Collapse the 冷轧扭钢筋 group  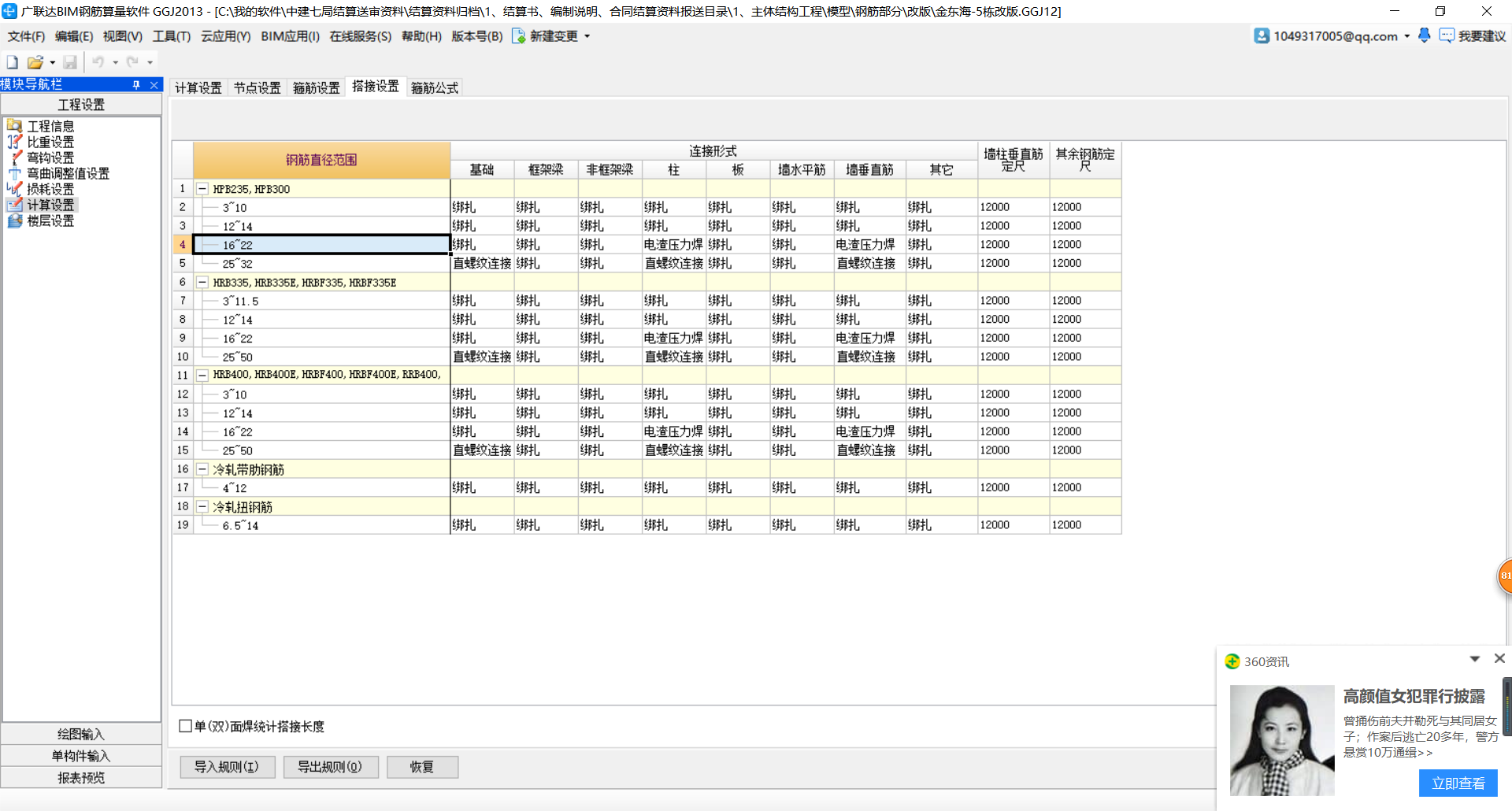coord(202,506)
